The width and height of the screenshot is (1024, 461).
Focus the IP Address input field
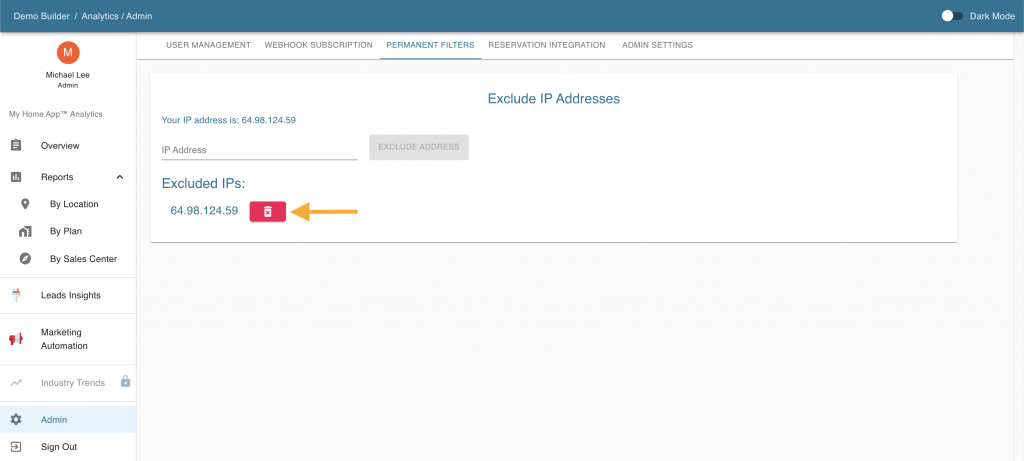(260, 150)
